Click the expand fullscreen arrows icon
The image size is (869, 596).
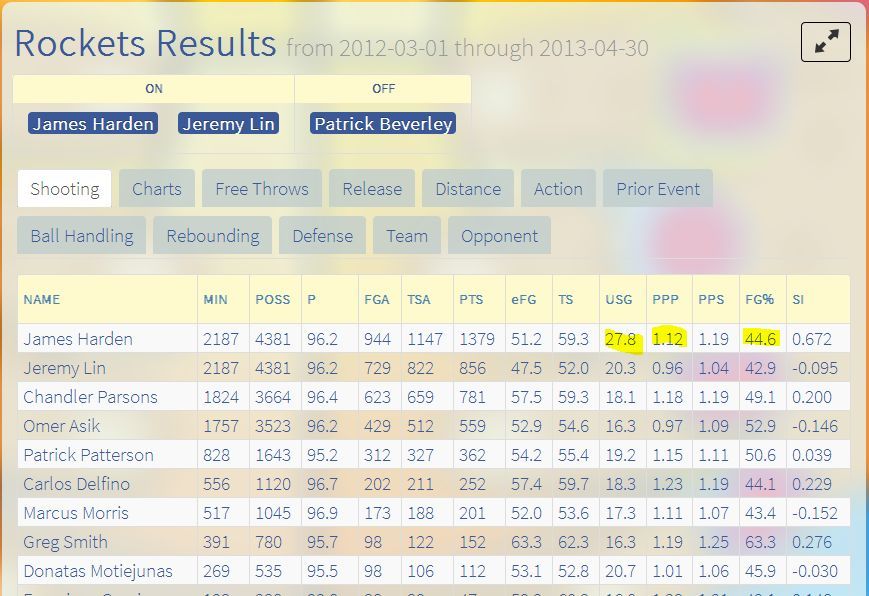tap(825, 42)
